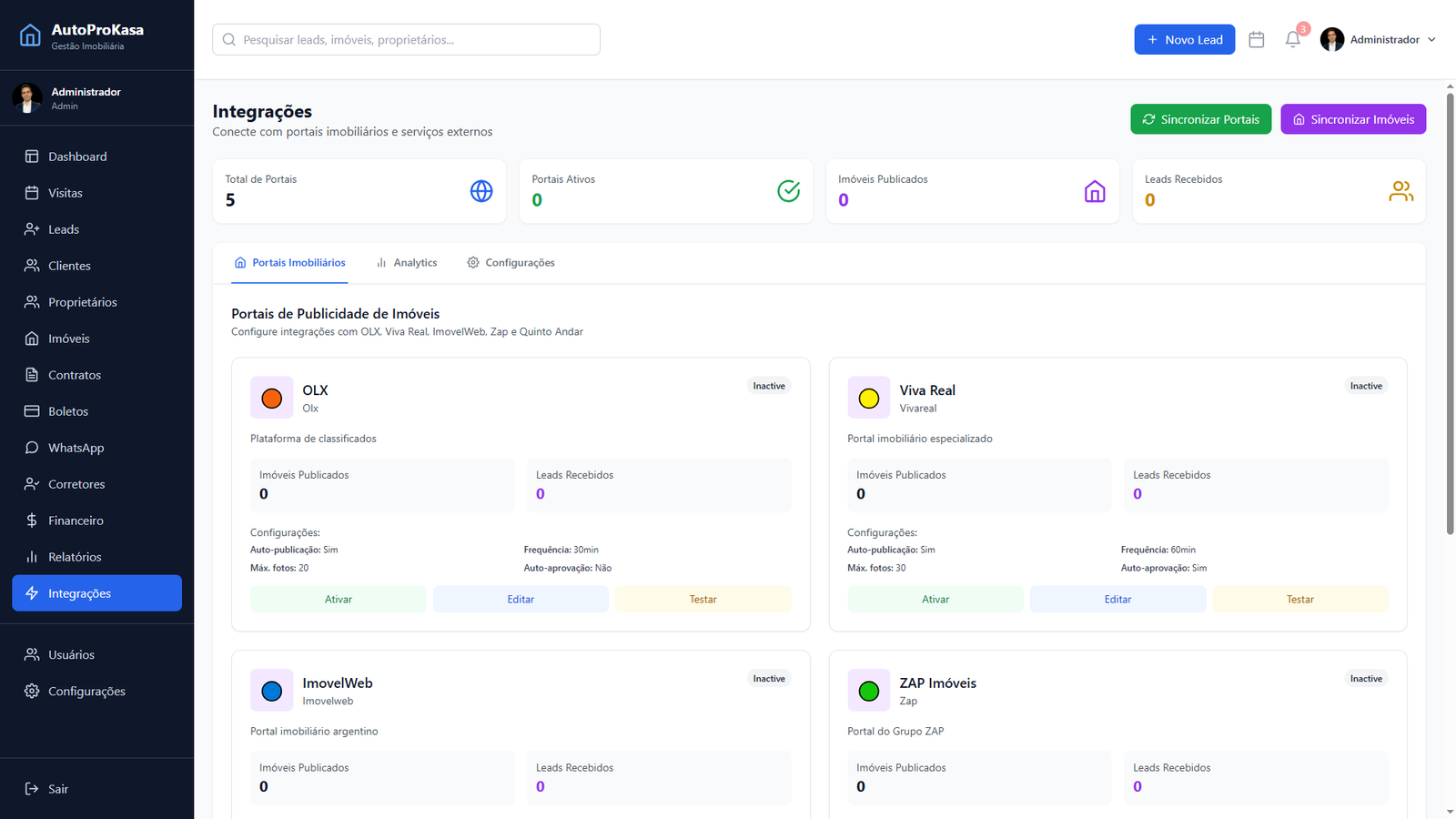Click the AutoProKasa house logo
Image resolution: width=1456 pixels, height=819 pixels.
(x=30, y=35)
